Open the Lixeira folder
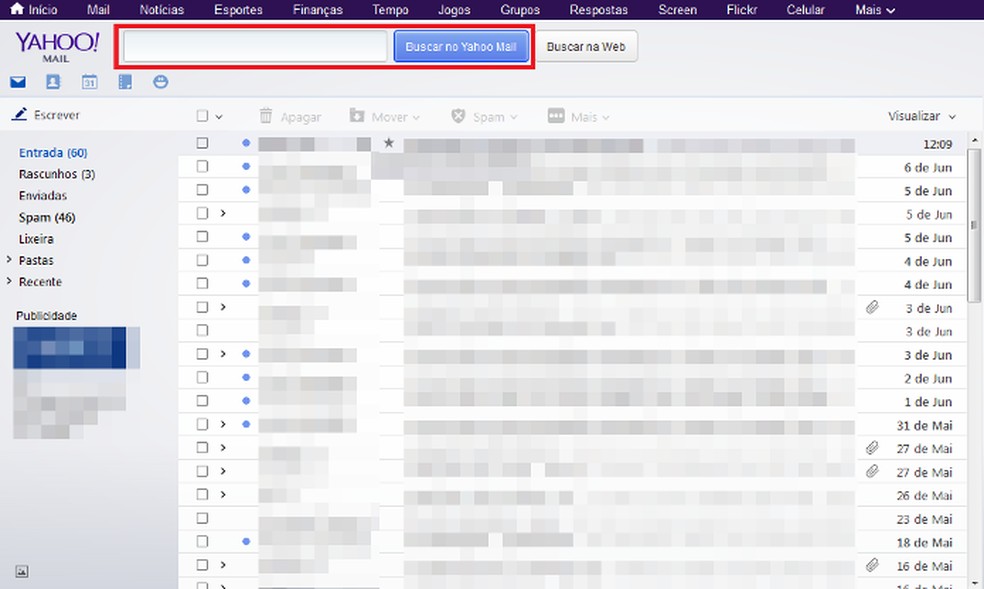The height and width of the screenshot is (589, 984). [x=36, y=238]
